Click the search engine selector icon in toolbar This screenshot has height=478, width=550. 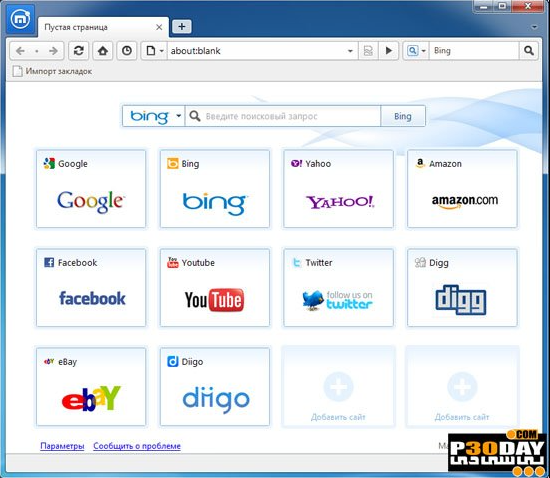[412, 51]
